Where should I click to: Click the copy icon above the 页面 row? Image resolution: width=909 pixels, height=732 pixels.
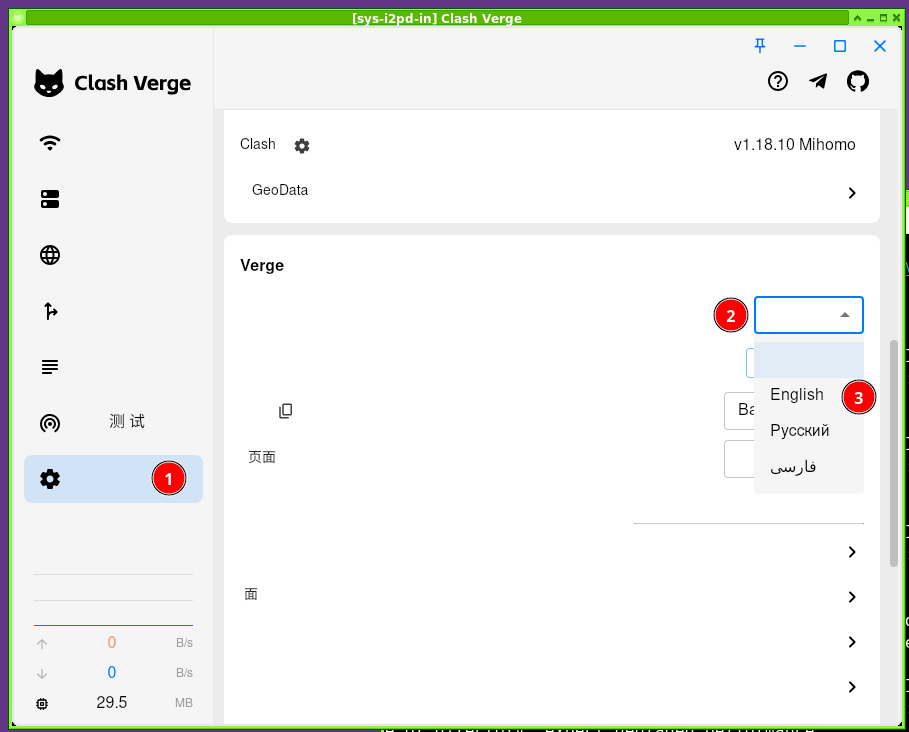(285, 411)
